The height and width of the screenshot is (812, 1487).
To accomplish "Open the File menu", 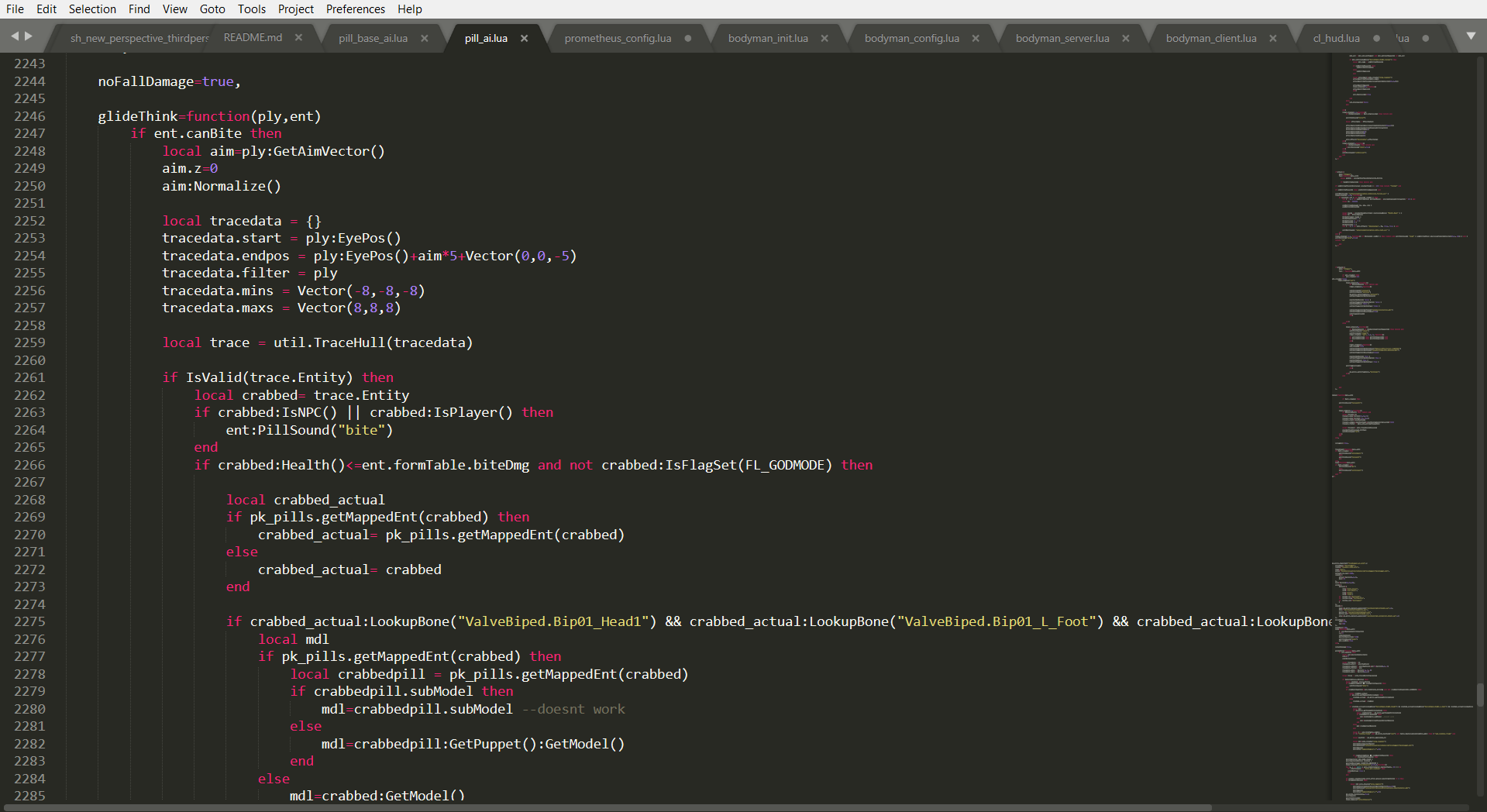I will 15,9.
